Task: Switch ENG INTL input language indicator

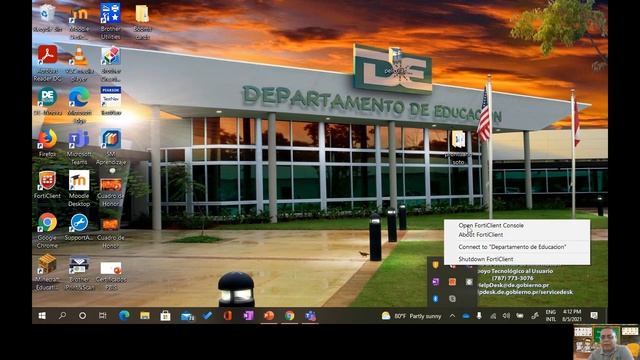Action: [551, 316]
